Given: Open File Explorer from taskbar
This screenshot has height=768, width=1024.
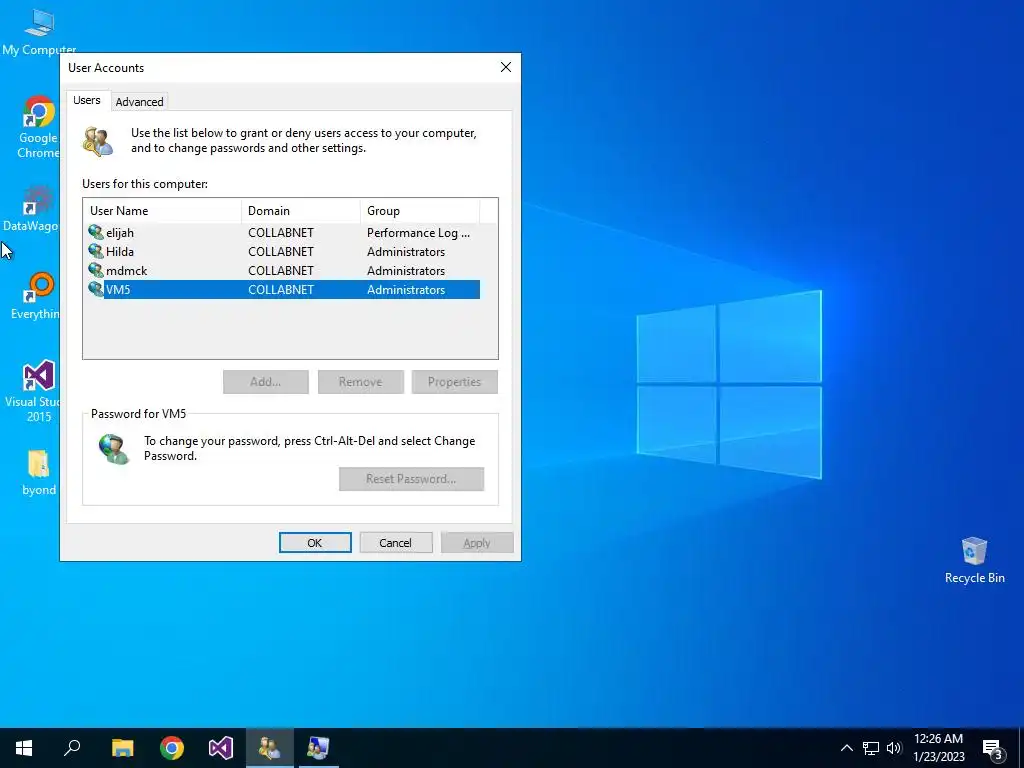Looking at the screenshot, I should point(122,748).
